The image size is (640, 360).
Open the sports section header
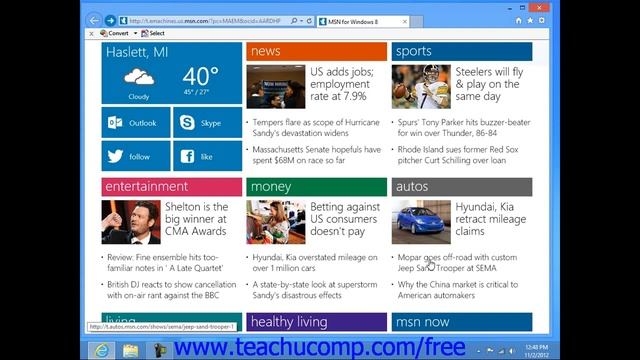point(462,51)
